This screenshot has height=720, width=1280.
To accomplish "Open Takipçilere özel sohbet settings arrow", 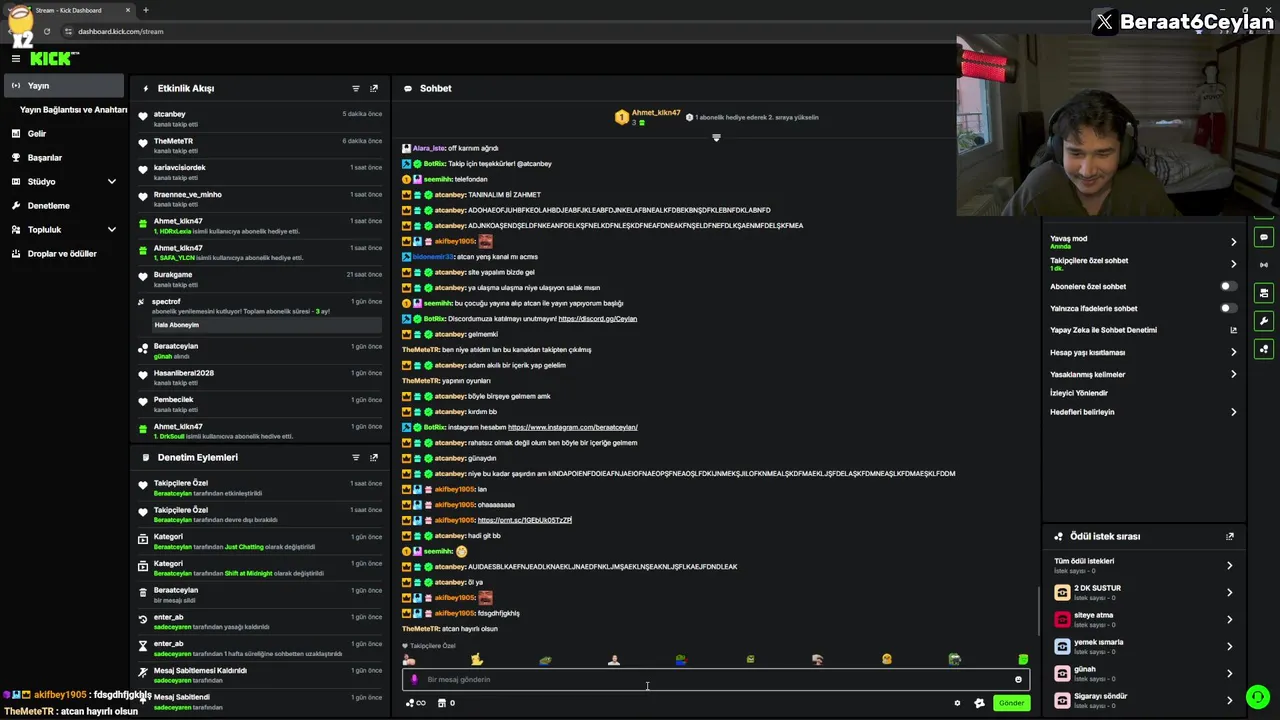I will tap(1233, 264).
